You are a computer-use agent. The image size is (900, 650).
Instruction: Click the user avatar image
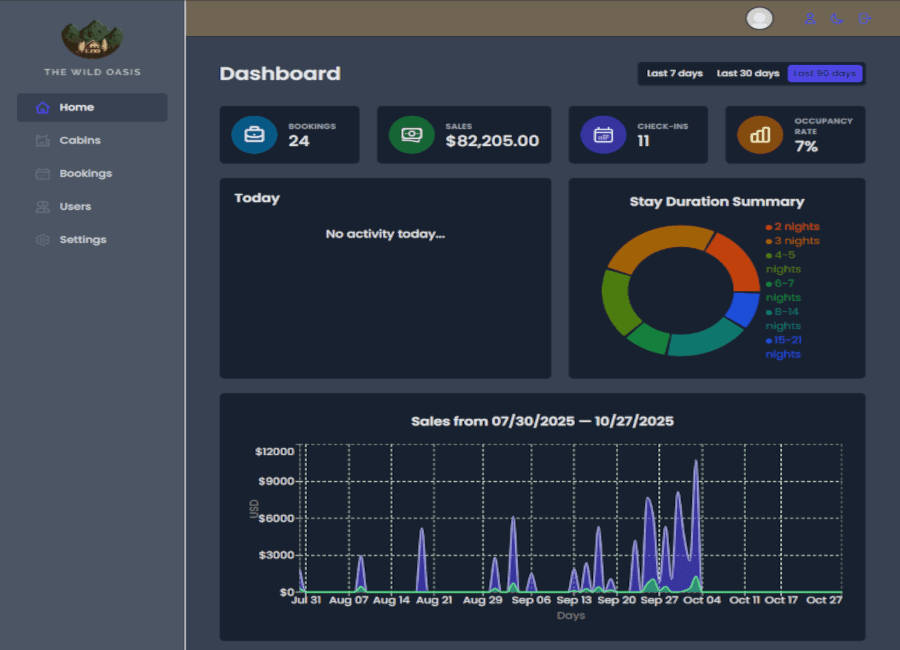coord(760,18)
